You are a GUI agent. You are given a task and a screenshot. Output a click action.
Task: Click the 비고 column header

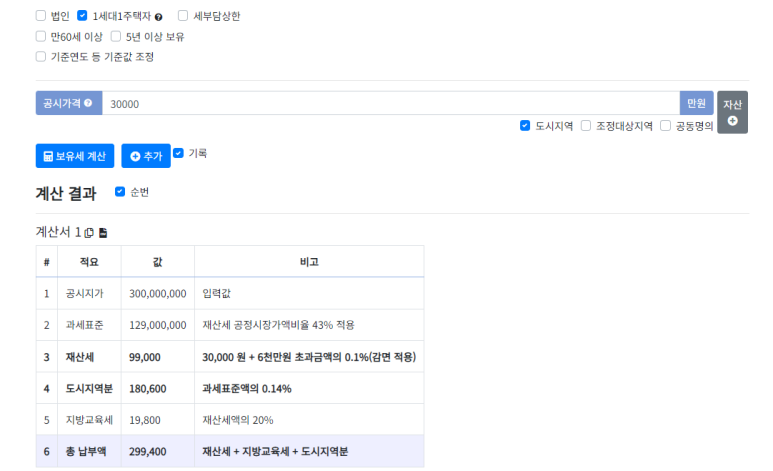(309, 262)
